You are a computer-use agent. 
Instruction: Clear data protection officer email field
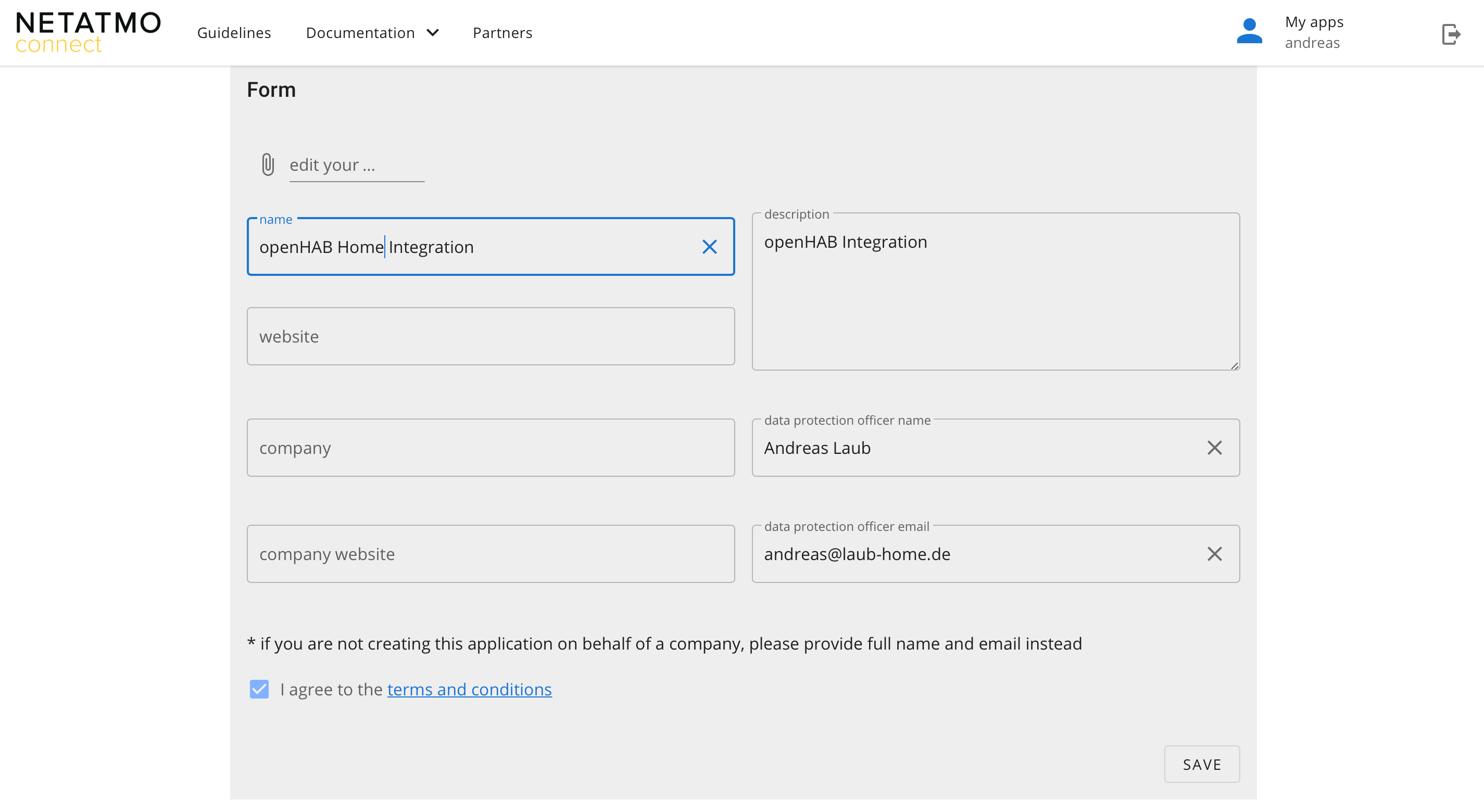pyautogui.click(x=1214, y=554)
